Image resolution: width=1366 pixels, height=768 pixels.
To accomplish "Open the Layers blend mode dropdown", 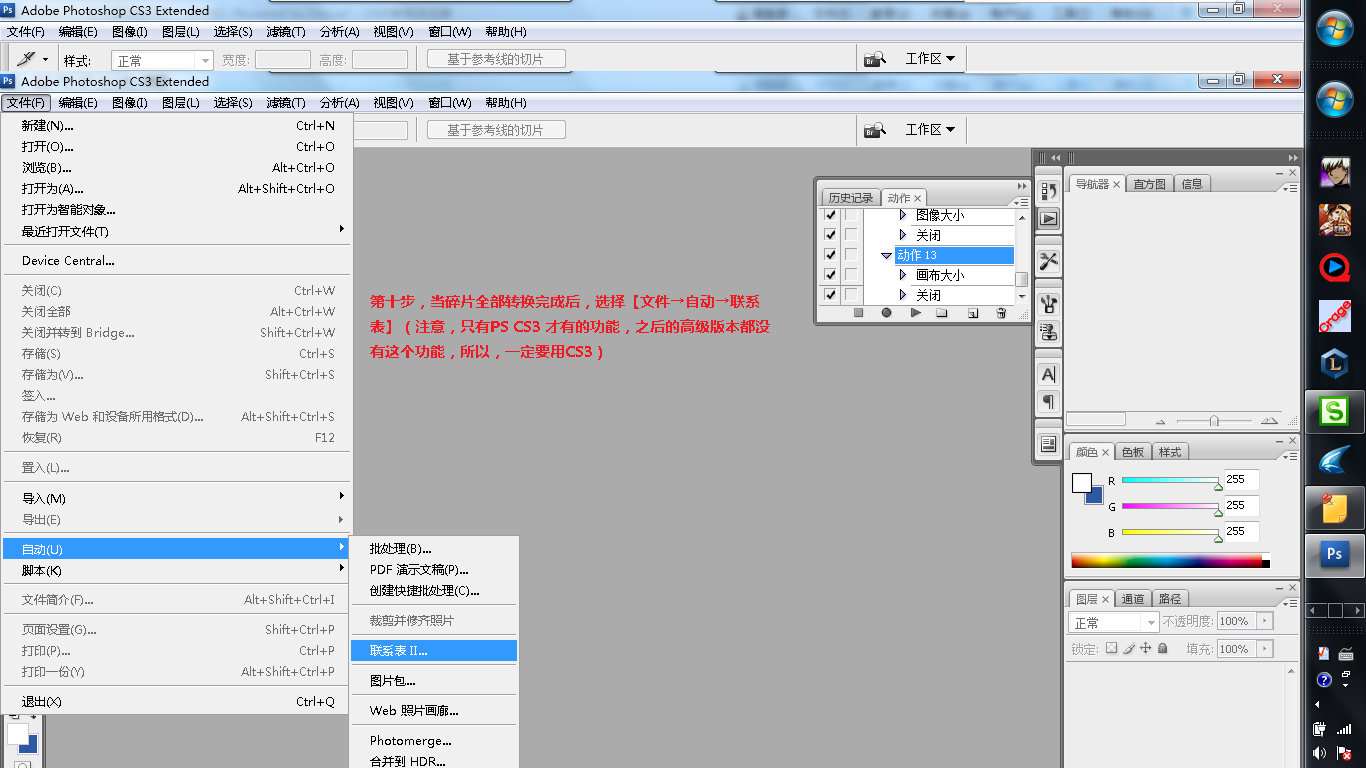I will (1113, 622).
